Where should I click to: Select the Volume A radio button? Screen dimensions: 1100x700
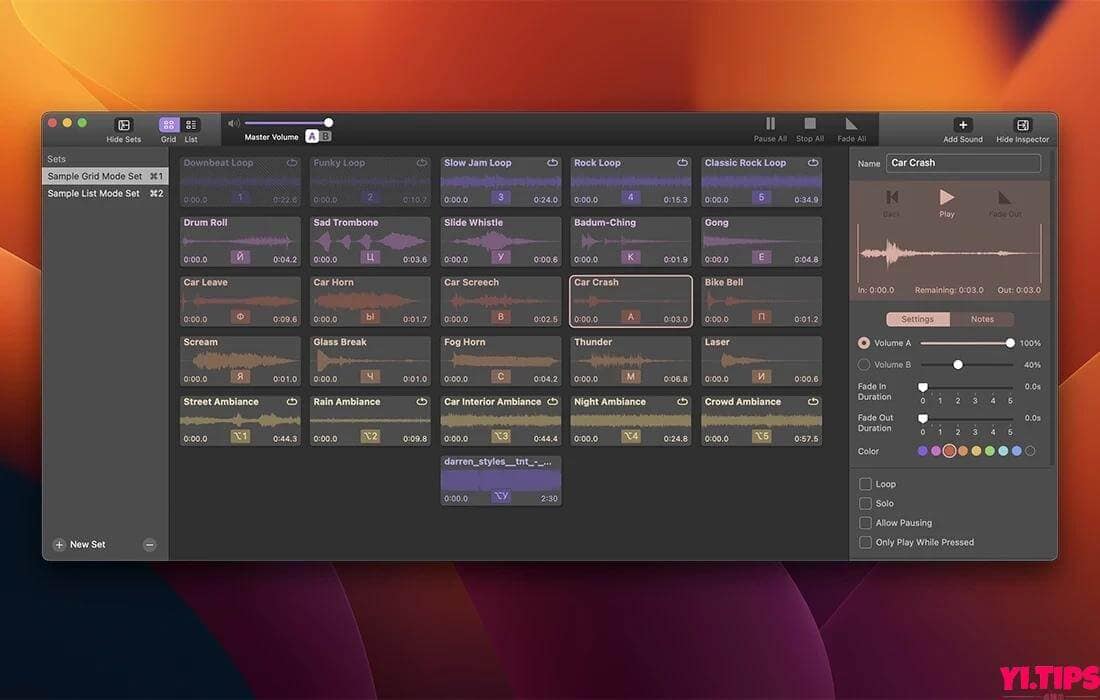[863, 344]
